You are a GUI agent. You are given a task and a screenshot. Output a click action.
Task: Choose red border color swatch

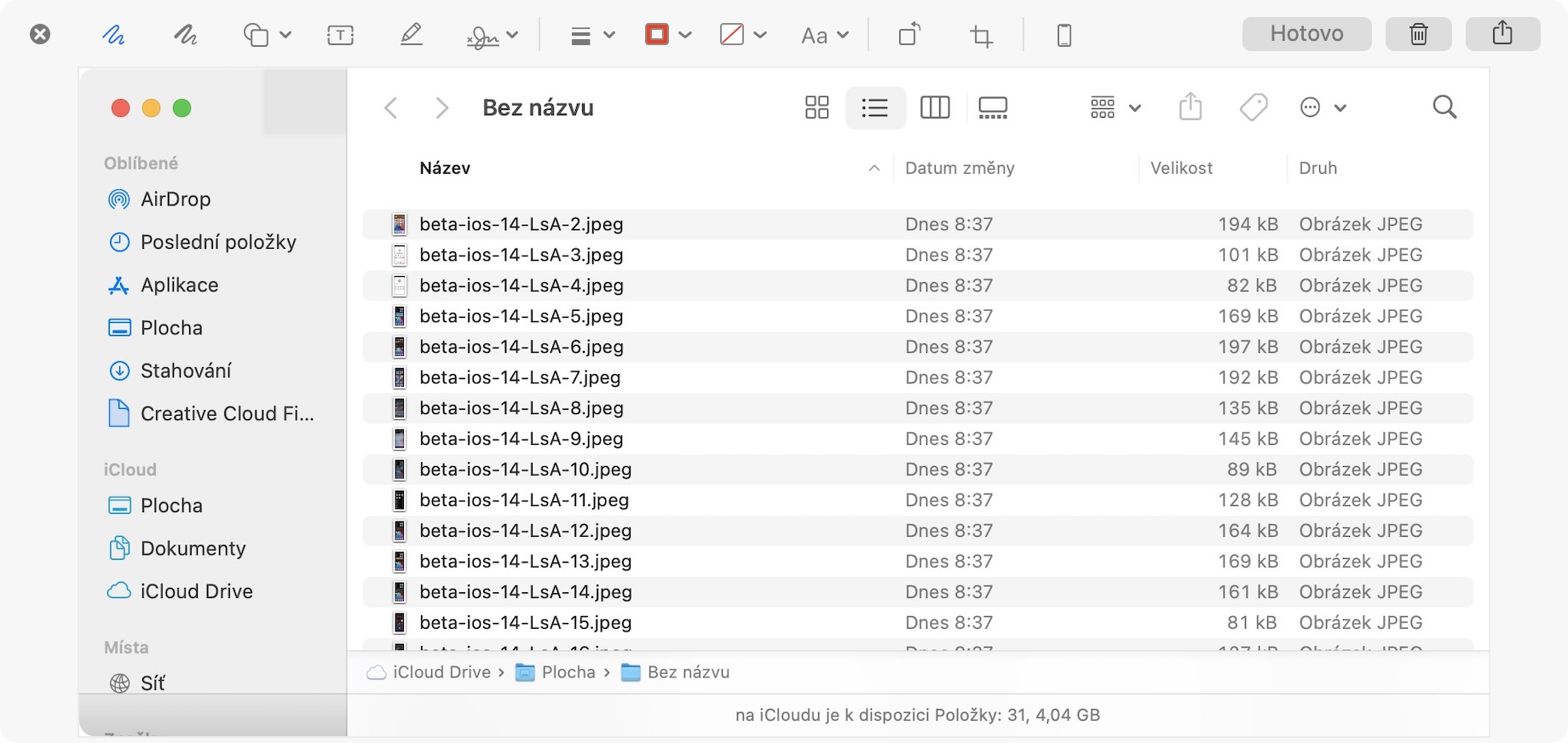pos(657,35)
